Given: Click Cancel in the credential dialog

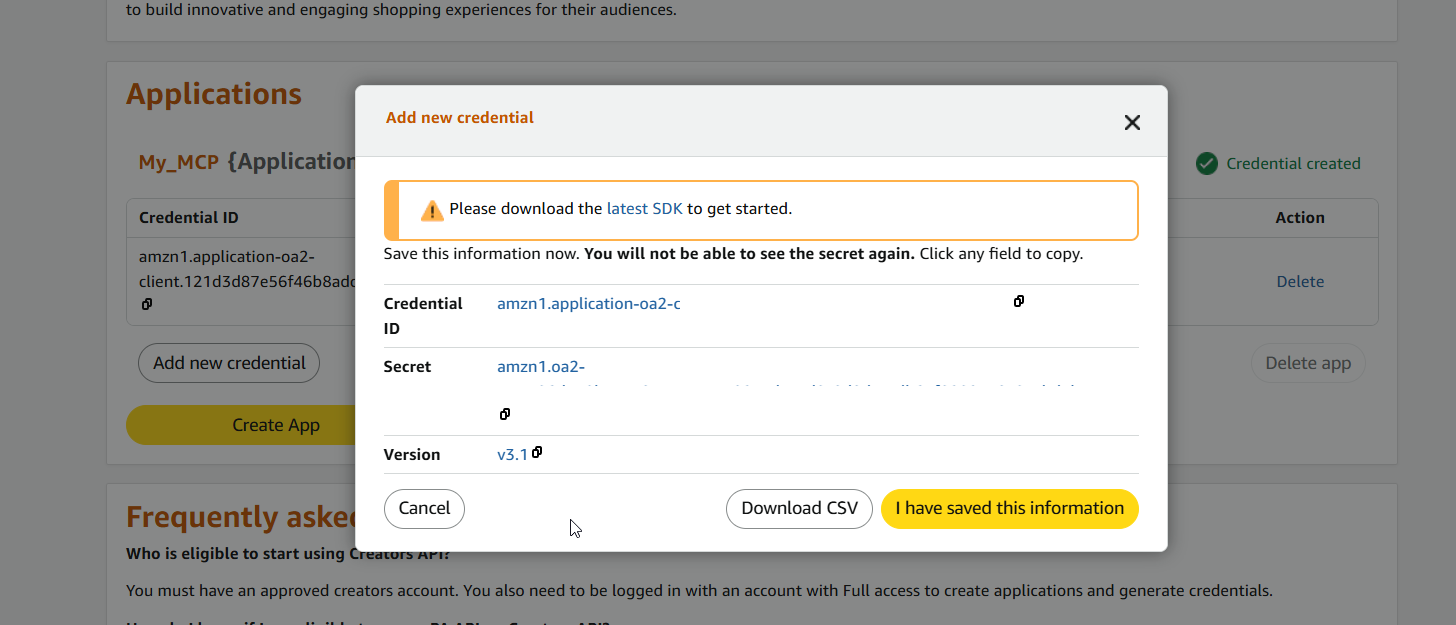Looking at the screenshot, I should 424,508.
